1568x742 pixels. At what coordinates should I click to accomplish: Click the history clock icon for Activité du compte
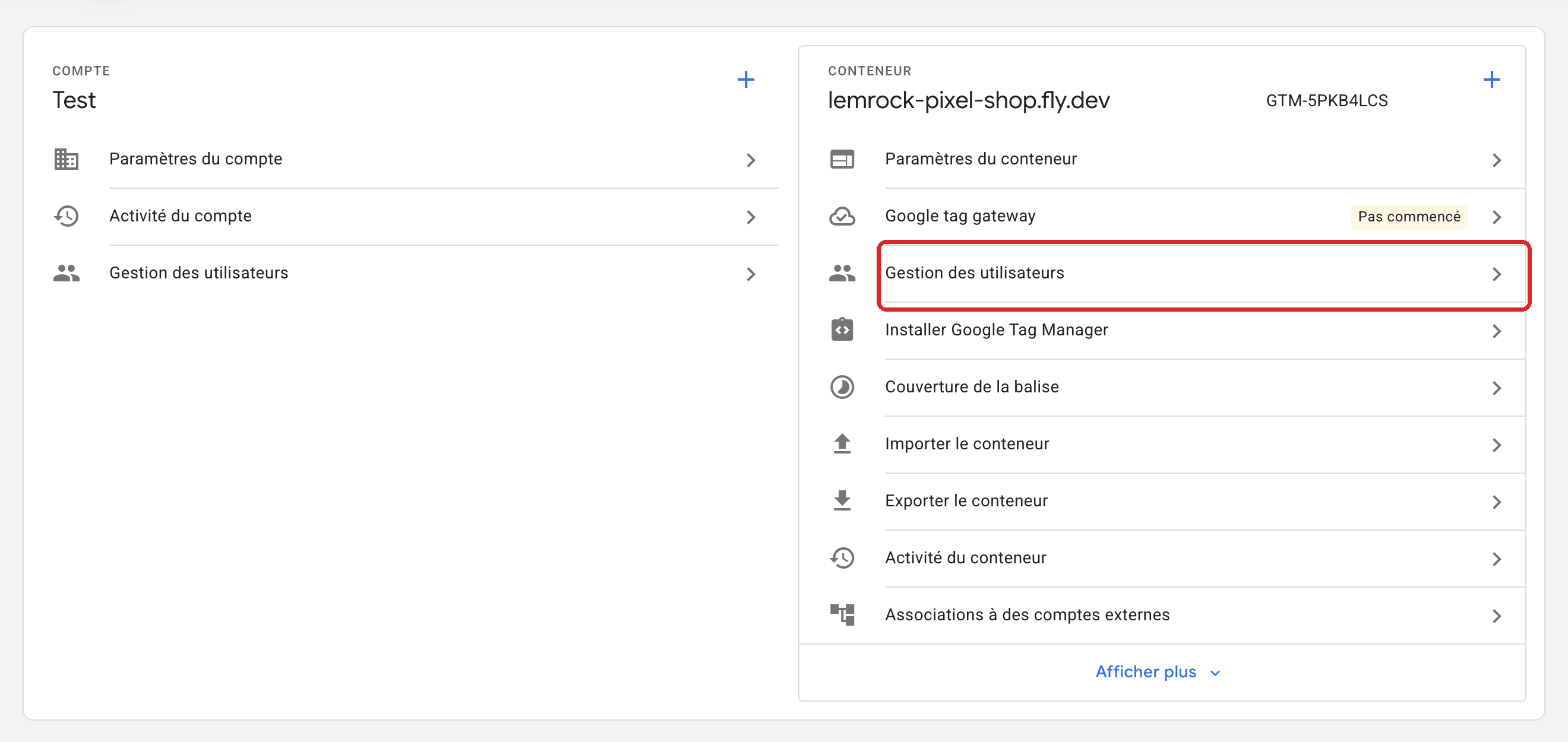point(67,217)
